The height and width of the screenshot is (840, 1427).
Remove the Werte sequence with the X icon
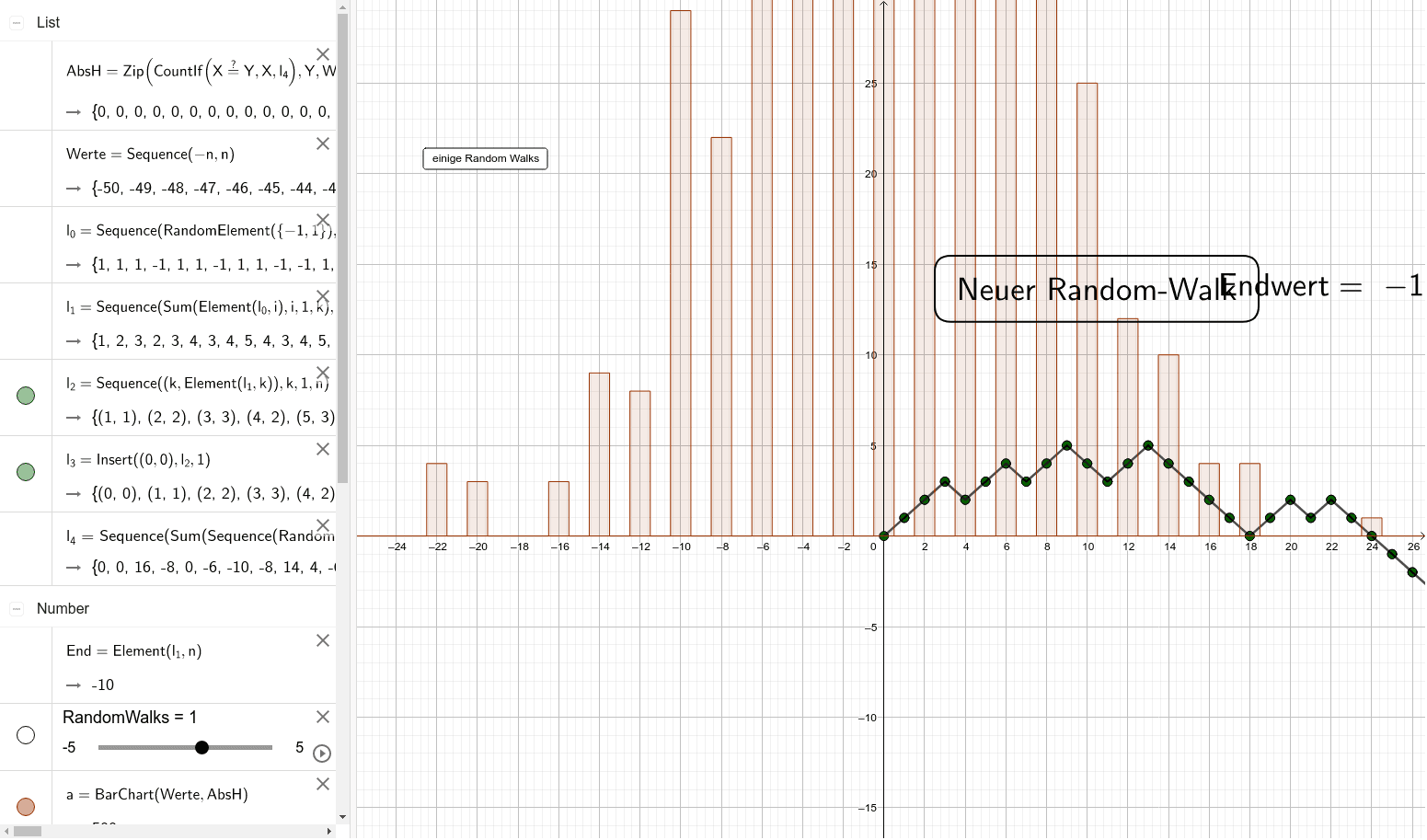[323, 144]
